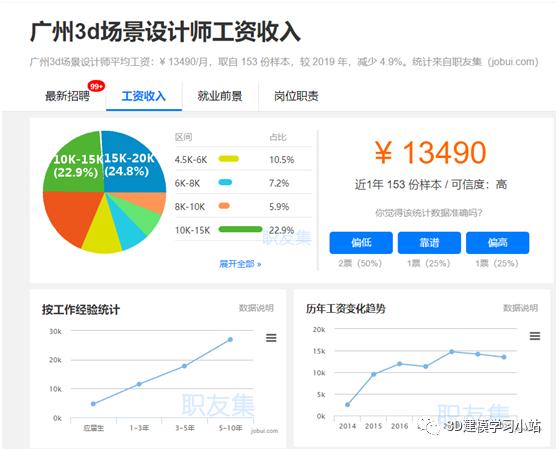Select the 工资收入 tab
Screen dimensions: 558x451
144,96
